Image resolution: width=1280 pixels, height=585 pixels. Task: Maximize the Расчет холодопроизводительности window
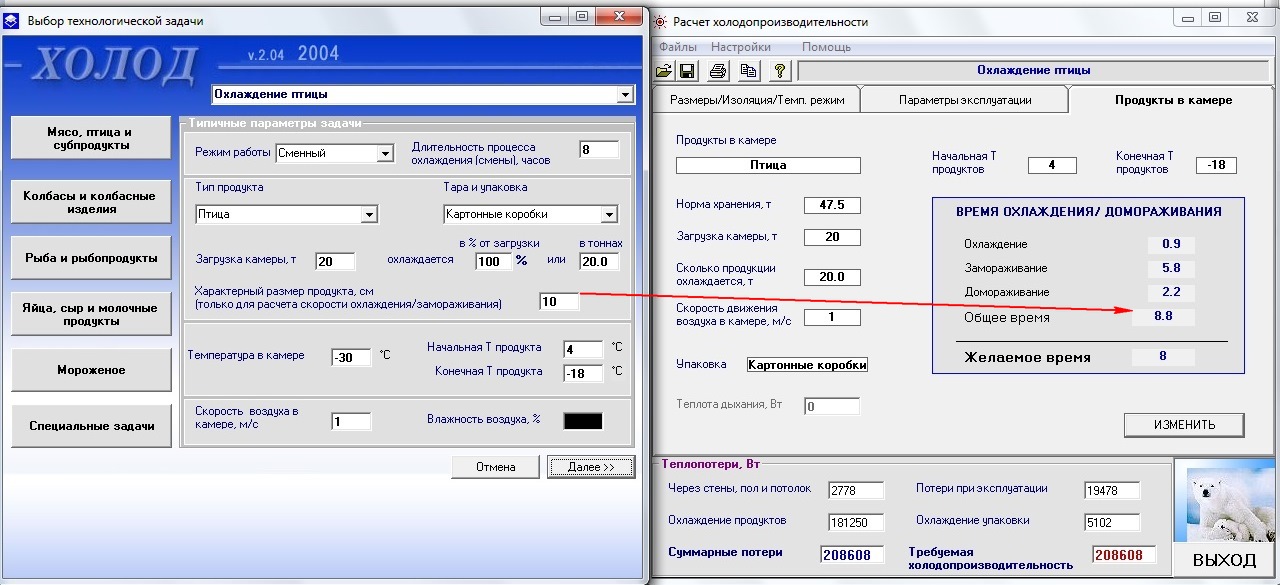point(1215,17)
